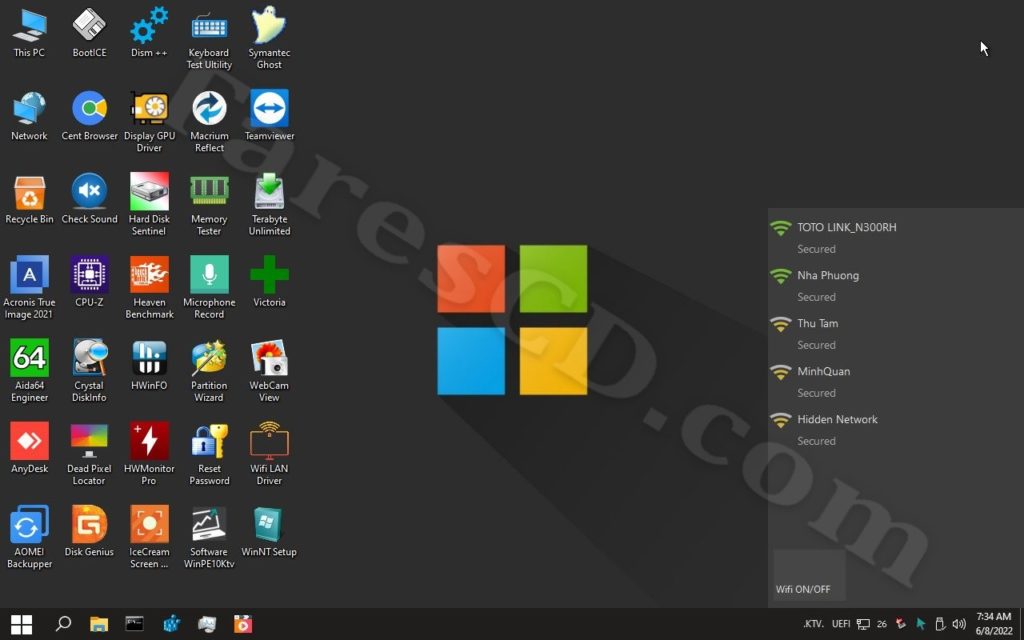Screen dimensions: 1024x640
Task: Open the Network desktop icon
Action: point(29,116)
